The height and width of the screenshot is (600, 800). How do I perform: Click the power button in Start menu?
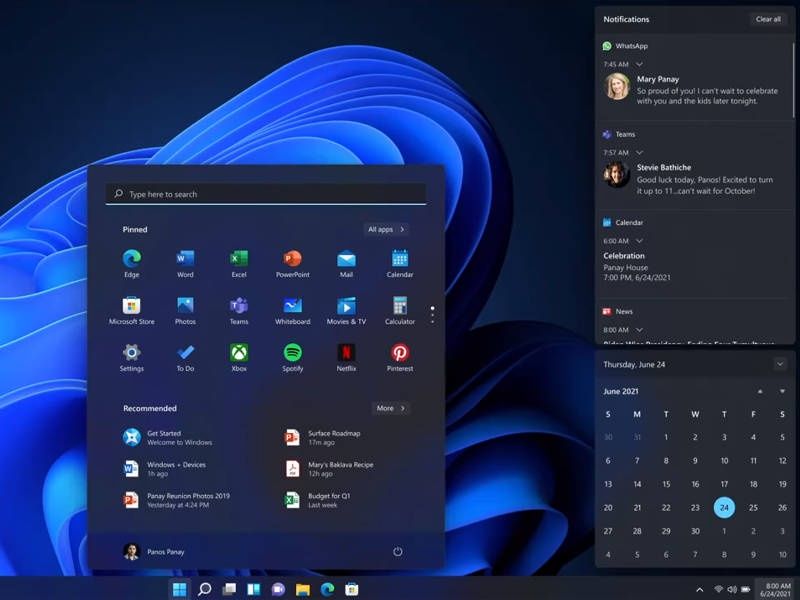click(x=397, y=551)
